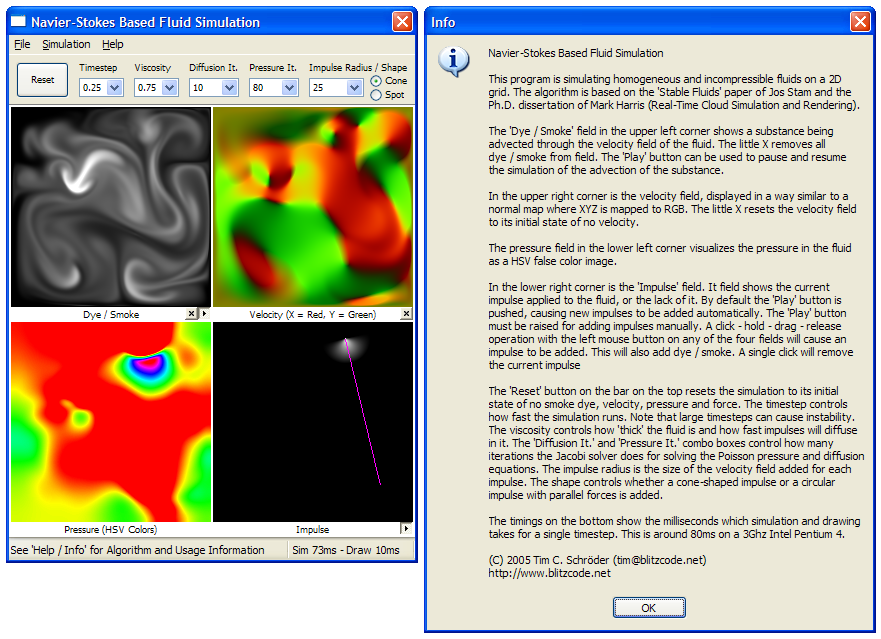Reset velocity with the Velocity X button

(x=406, y=314)
